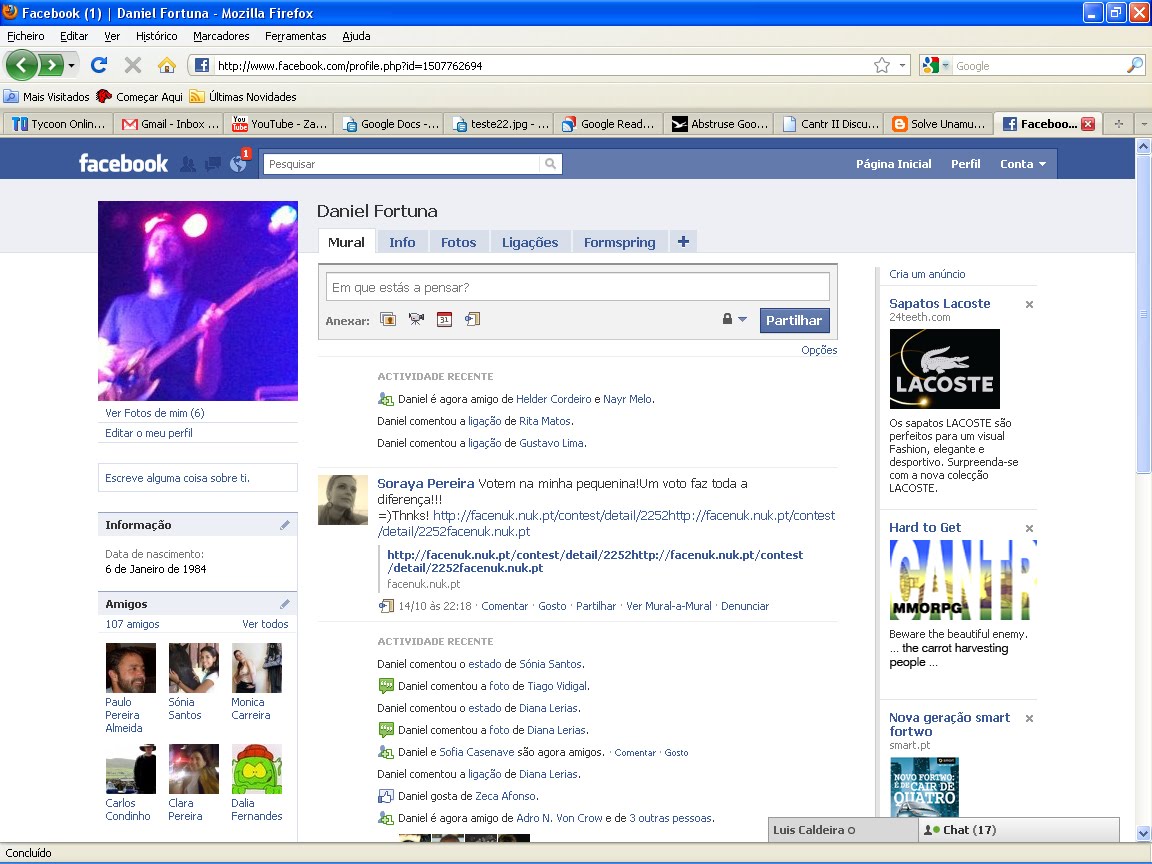
Task: Click the stop loading X icon
Action: pos(133,65)
